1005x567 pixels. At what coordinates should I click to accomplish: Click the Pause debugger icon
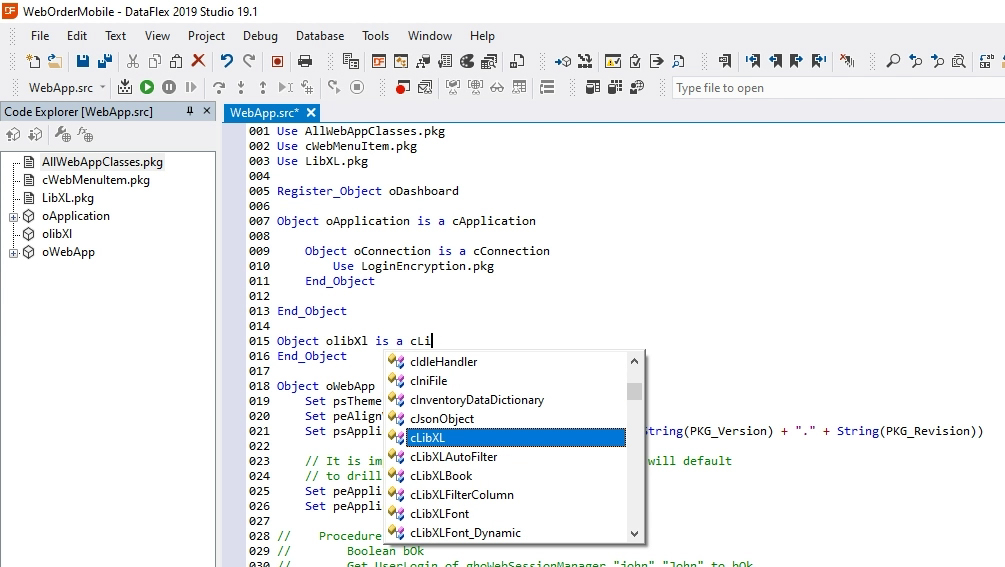click(x=169, y=88)
